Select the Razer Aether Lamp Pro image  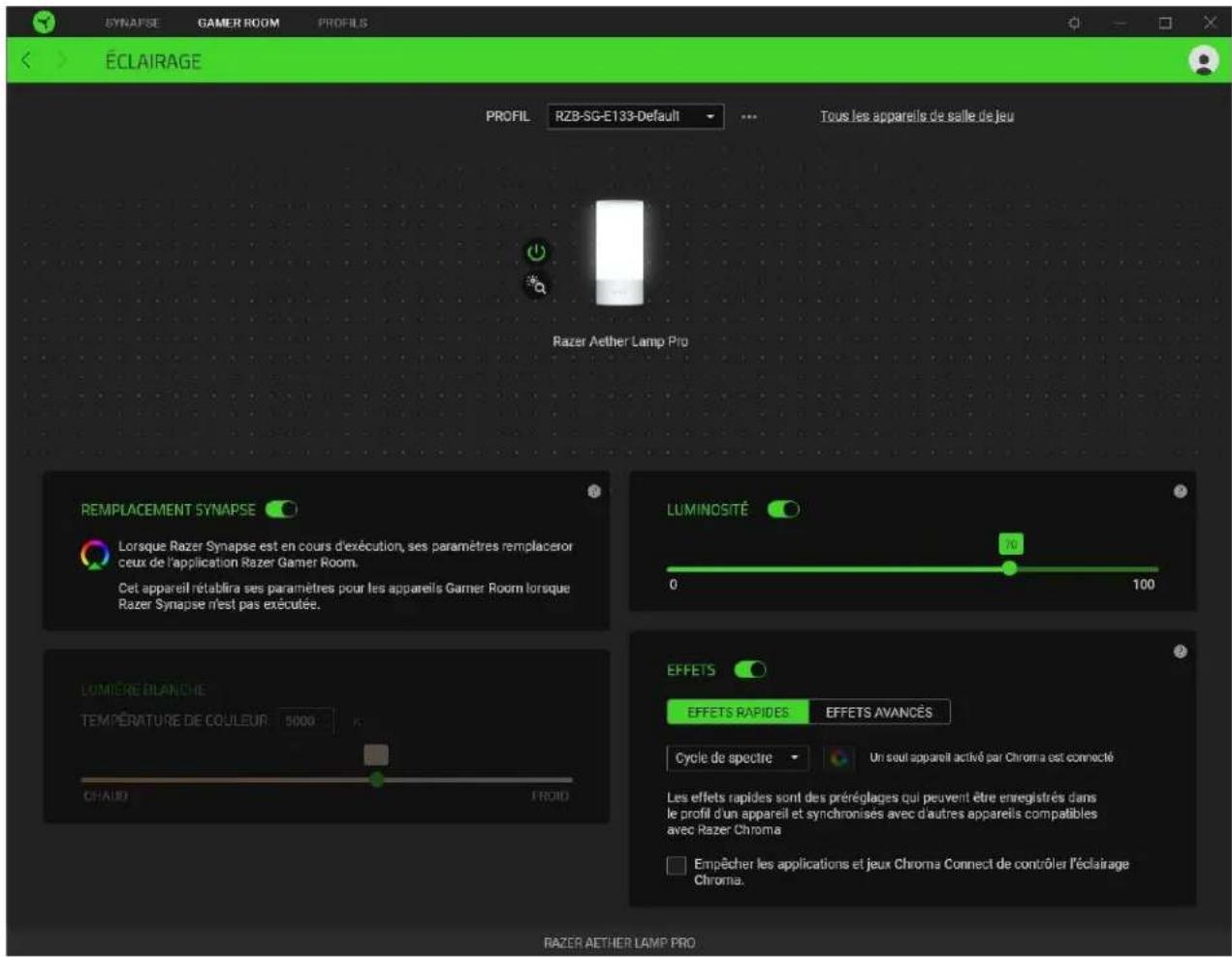tap(619, 253)
